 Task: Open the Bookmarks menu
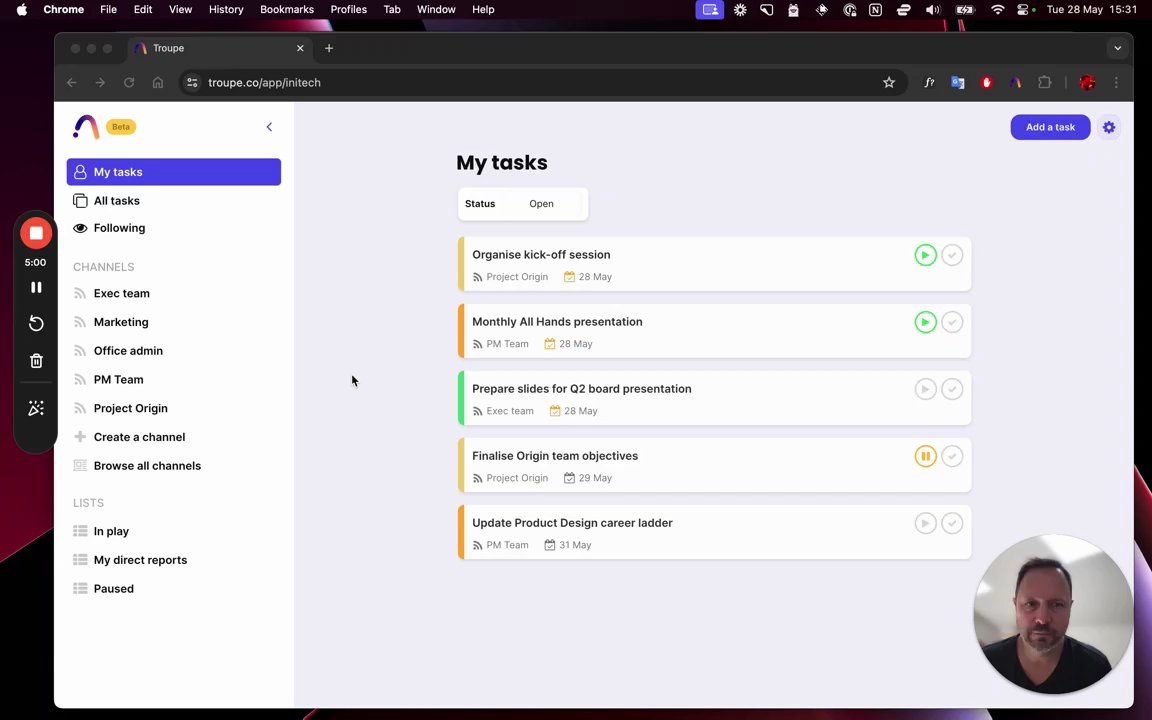(287, 10)
